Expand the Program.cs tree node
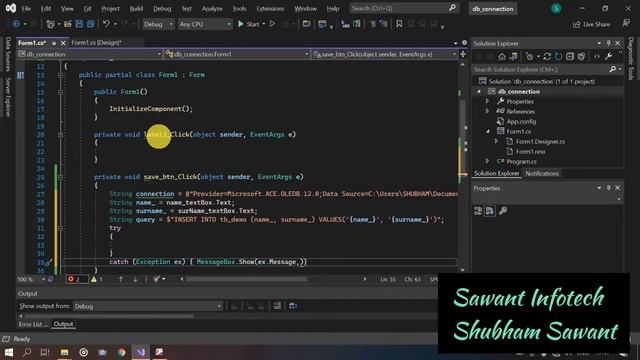The image size is (640, 360). tap(487, 162)
